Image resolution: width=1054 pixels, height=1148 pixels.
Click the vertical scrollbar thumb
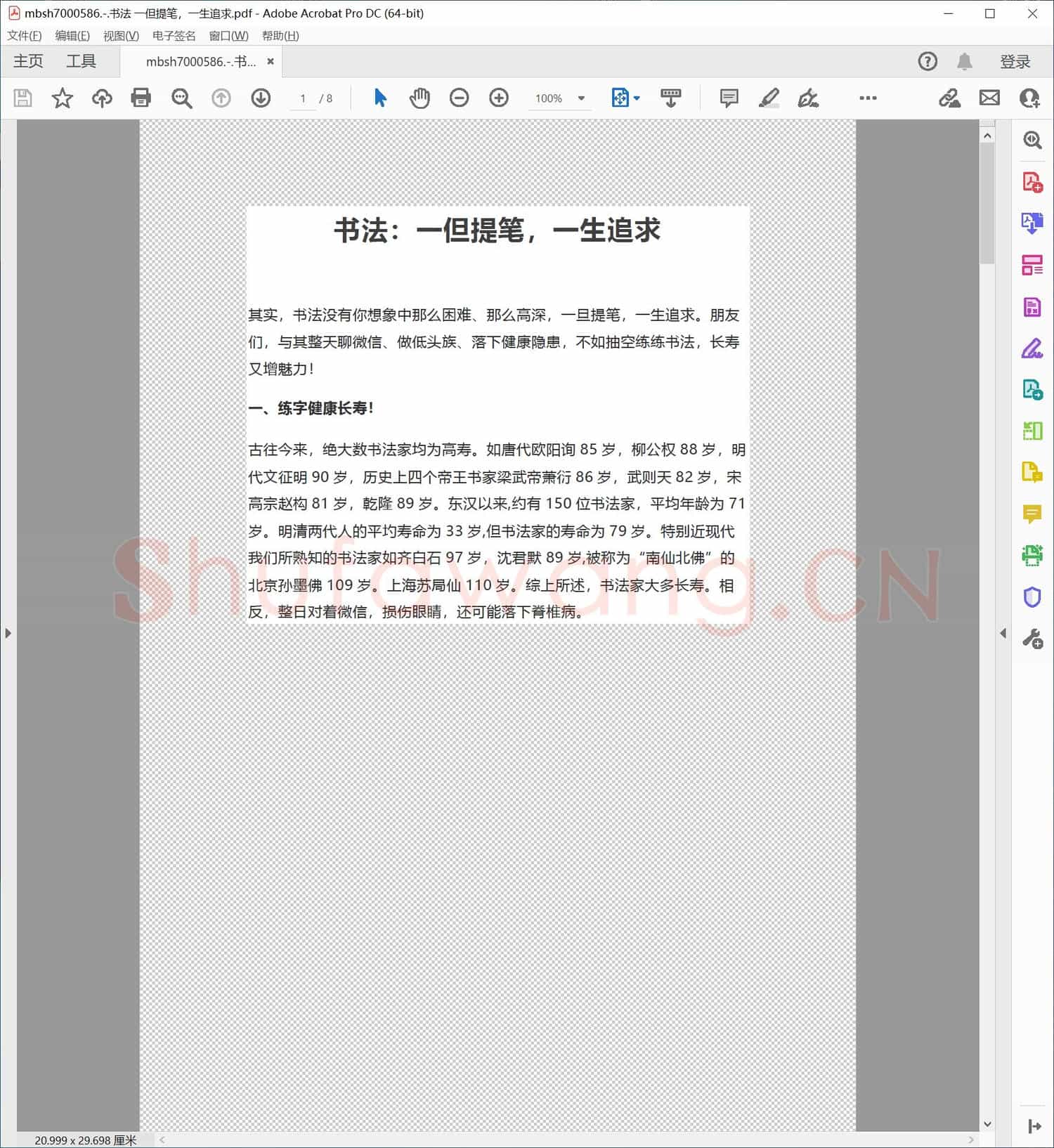pos(987,204)
